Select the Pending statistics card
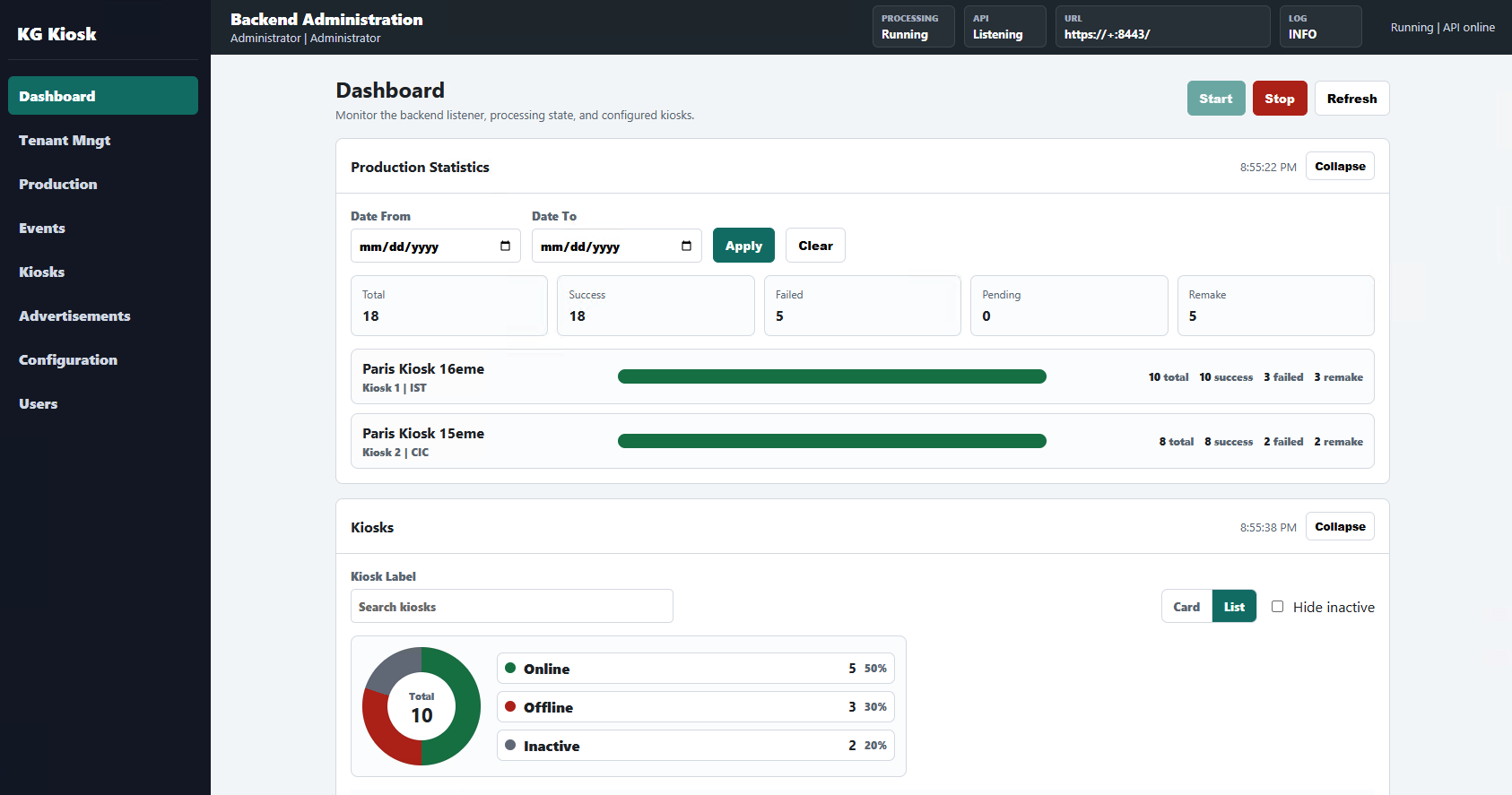1512x795 pixels. 1069,306
